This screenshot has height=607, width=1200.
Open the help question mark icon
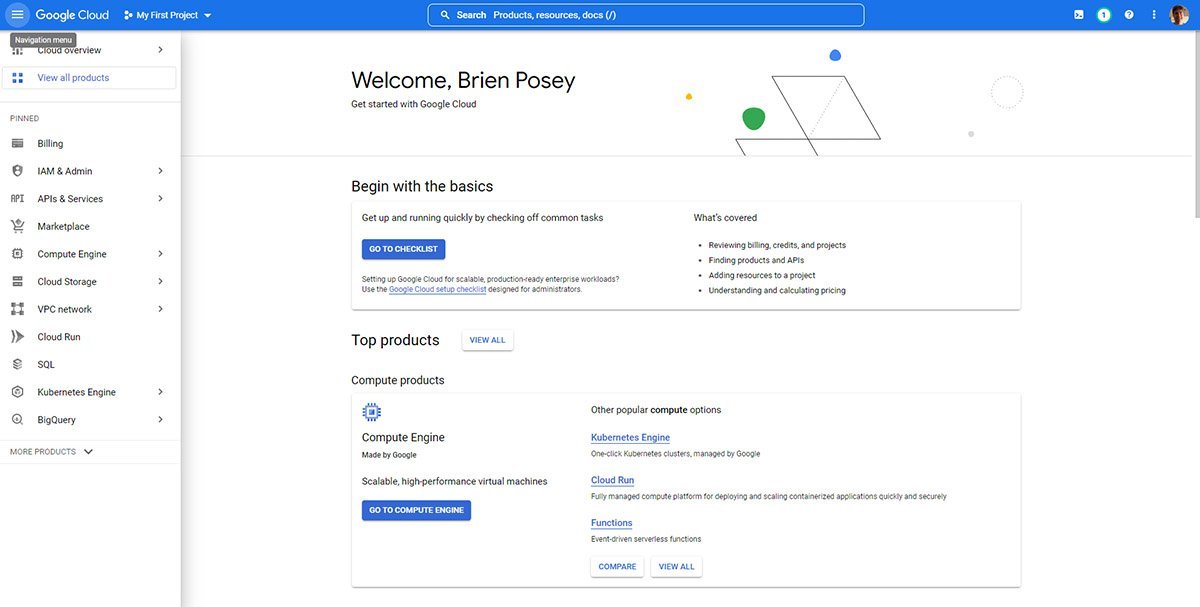point(1129,15)
